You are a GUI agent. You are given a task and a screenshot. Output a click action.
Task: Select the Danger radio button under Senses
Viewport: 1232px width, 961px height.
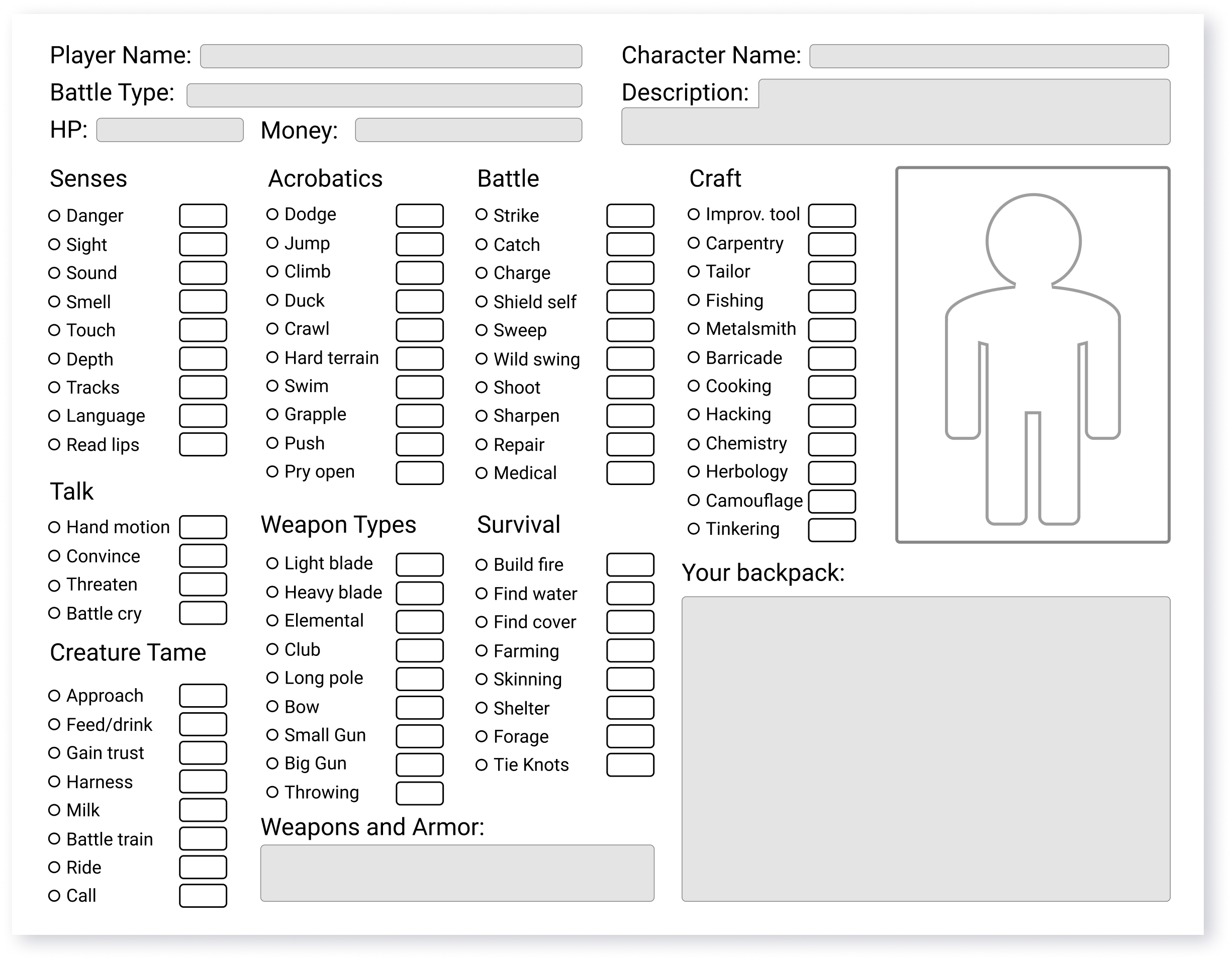tap(54, 216)
